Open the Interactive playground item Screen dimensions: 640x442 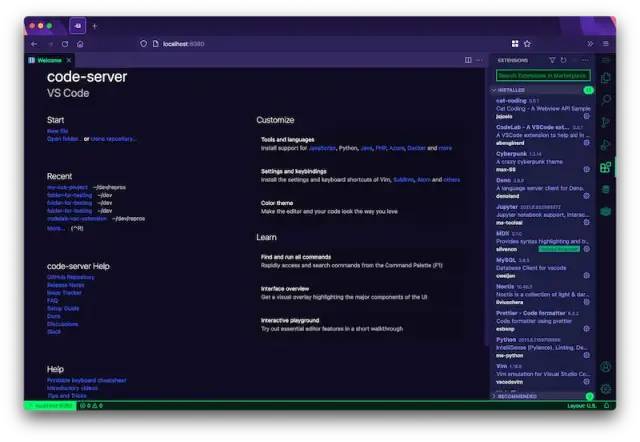pyautogui.click(x=361, y=324)
